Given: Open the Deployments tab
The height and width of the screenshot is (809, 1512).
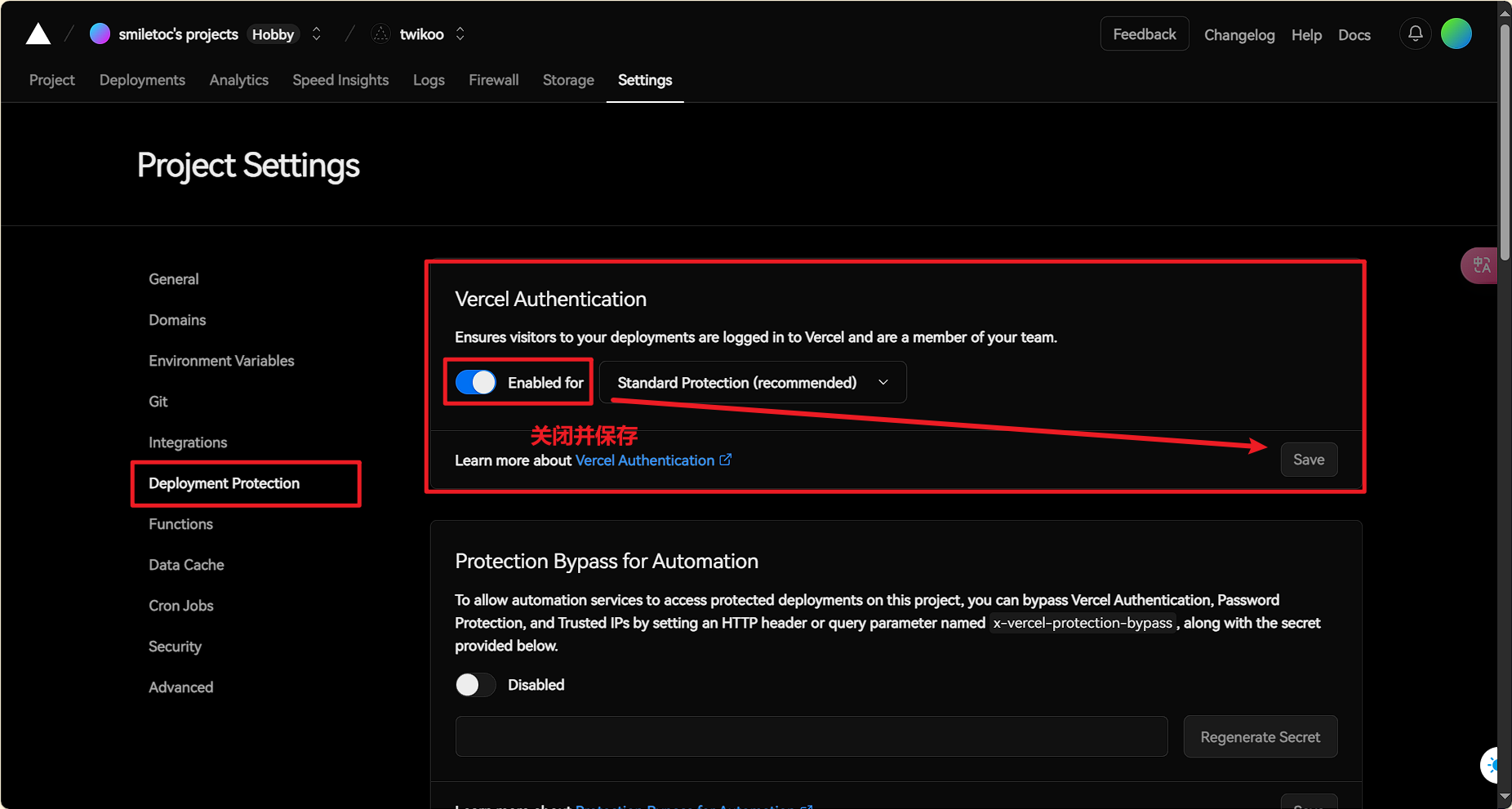Looking at the screenshot, I should [142, 80].
